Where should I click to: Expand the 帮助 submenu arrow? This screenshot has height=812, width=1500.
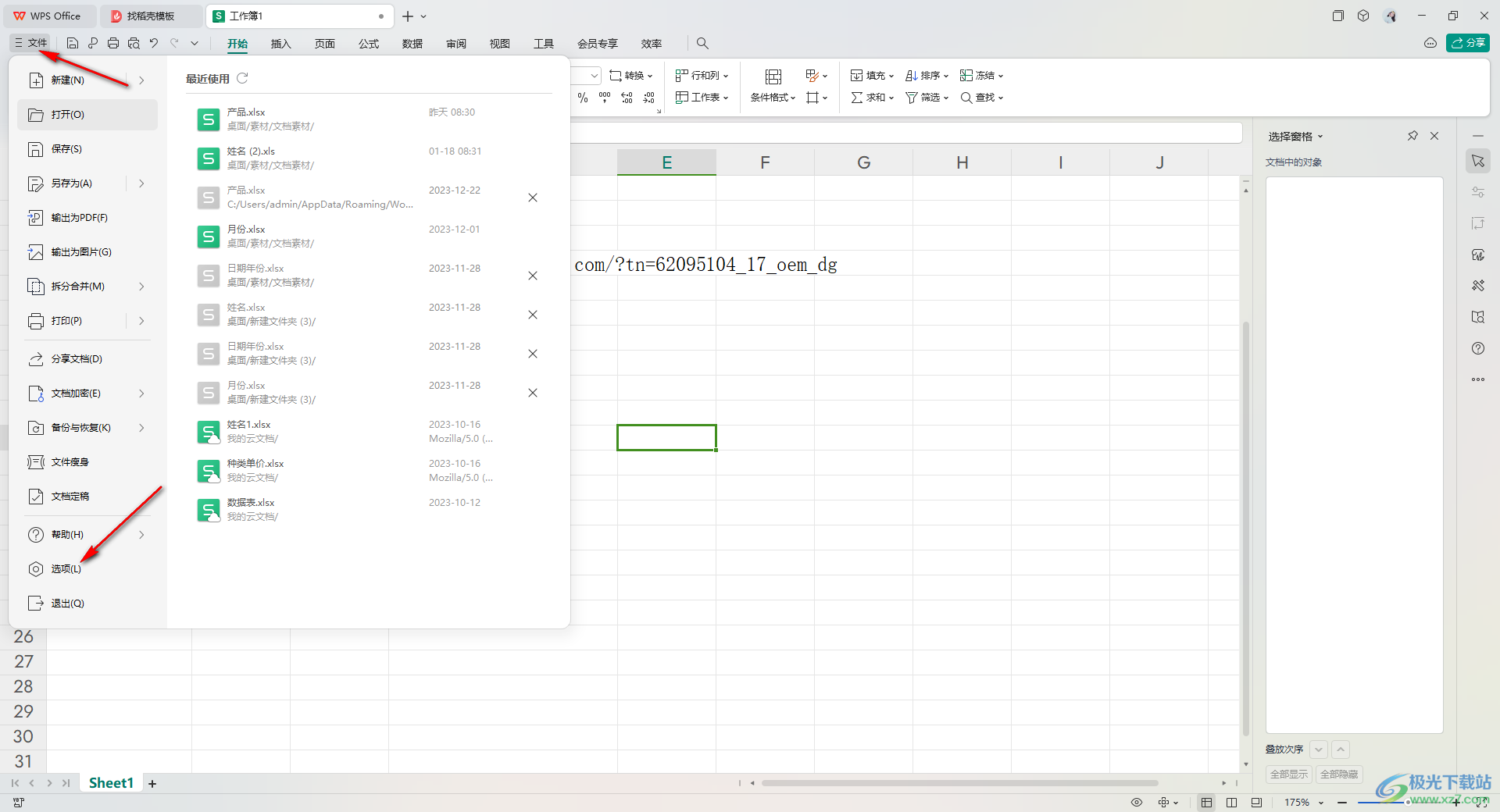tap(141, 535)
